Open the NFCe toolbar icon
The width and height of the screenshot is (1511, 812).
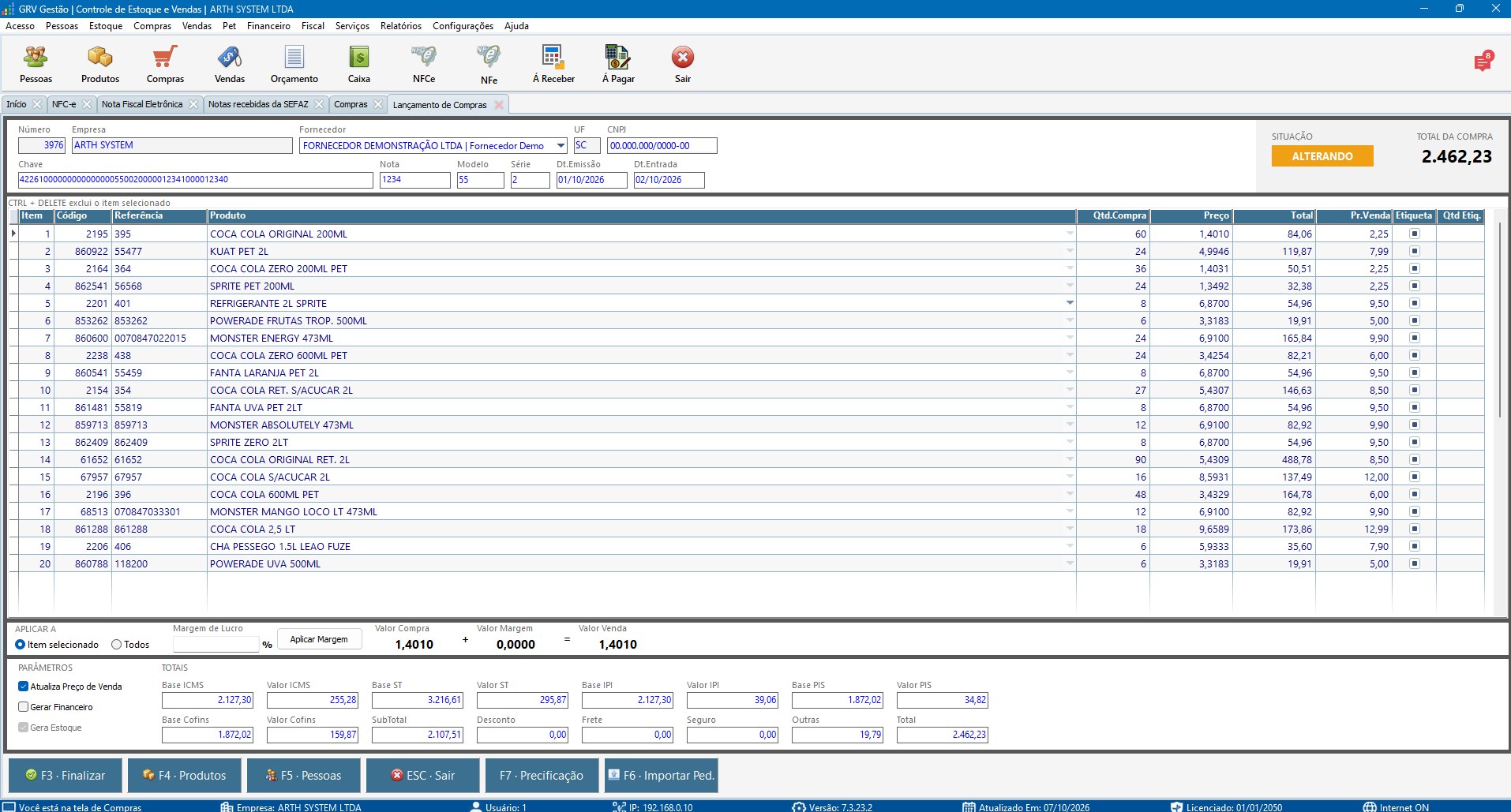click(x=424, y=64)
